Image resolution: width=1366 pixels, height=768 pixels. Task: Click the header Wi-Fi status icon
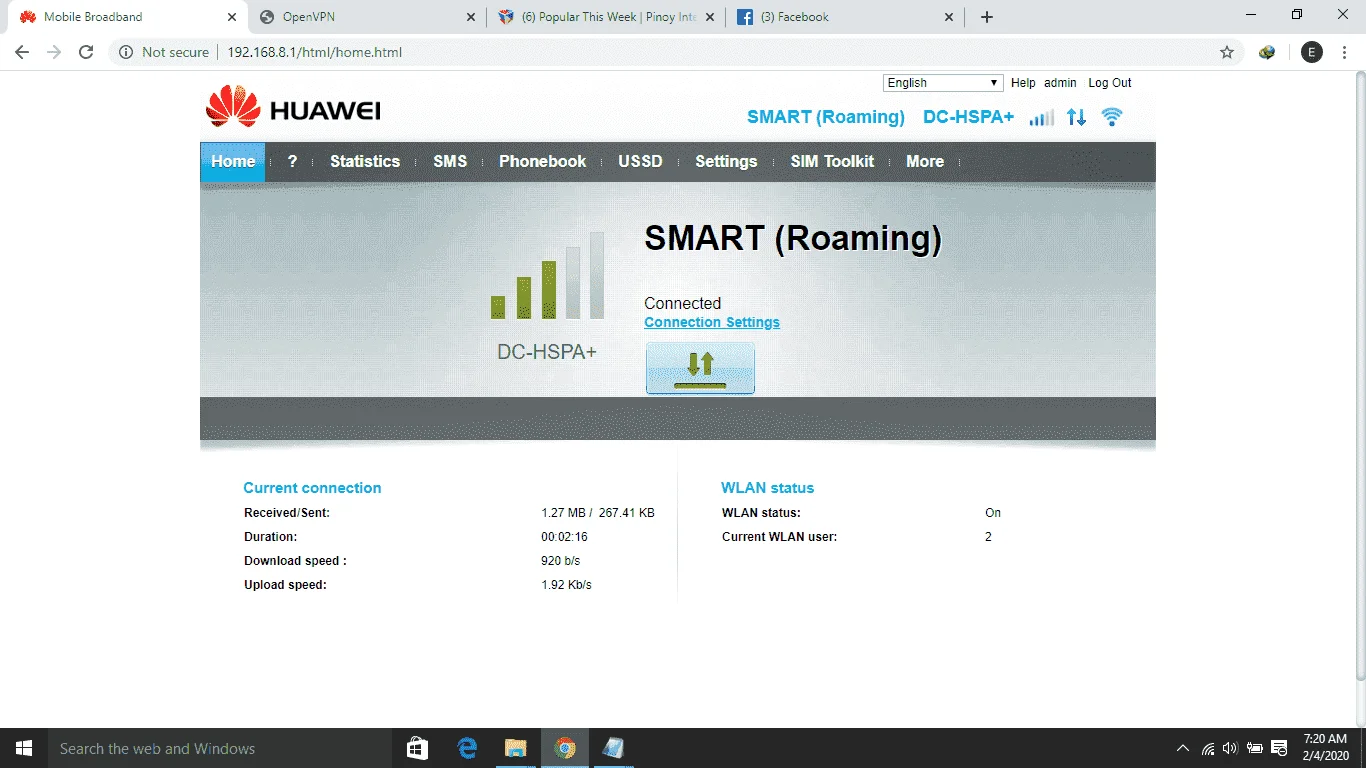[1111, 117]
